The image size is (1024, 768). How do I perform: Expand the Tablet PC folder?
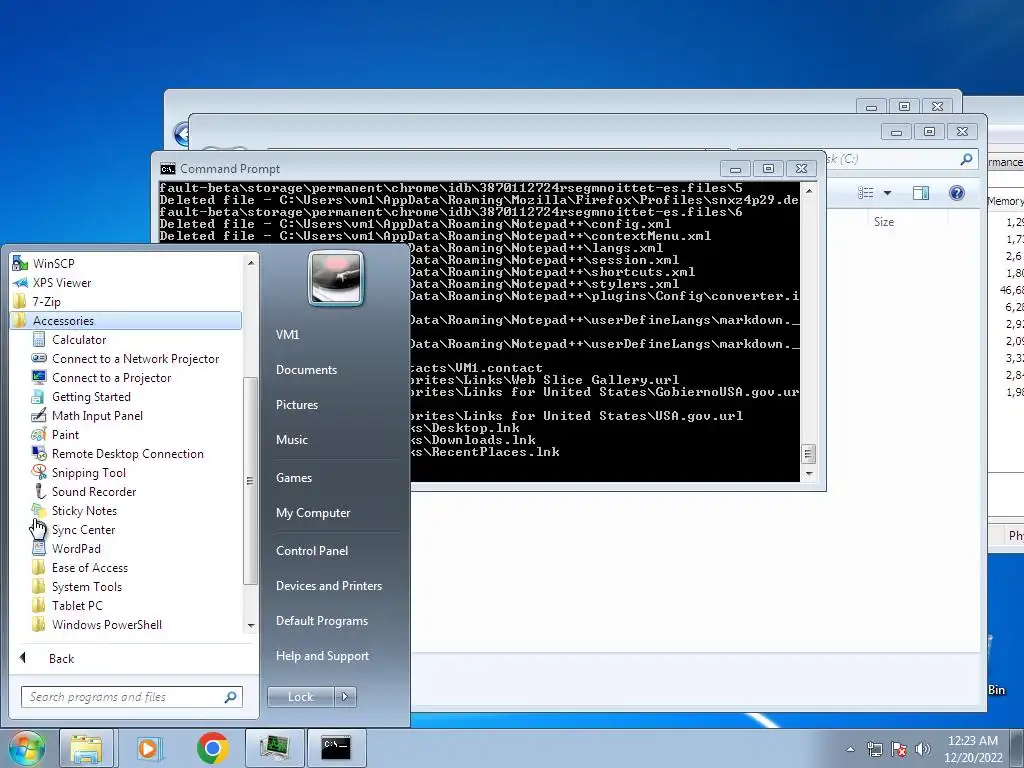[x=77, y=605]
